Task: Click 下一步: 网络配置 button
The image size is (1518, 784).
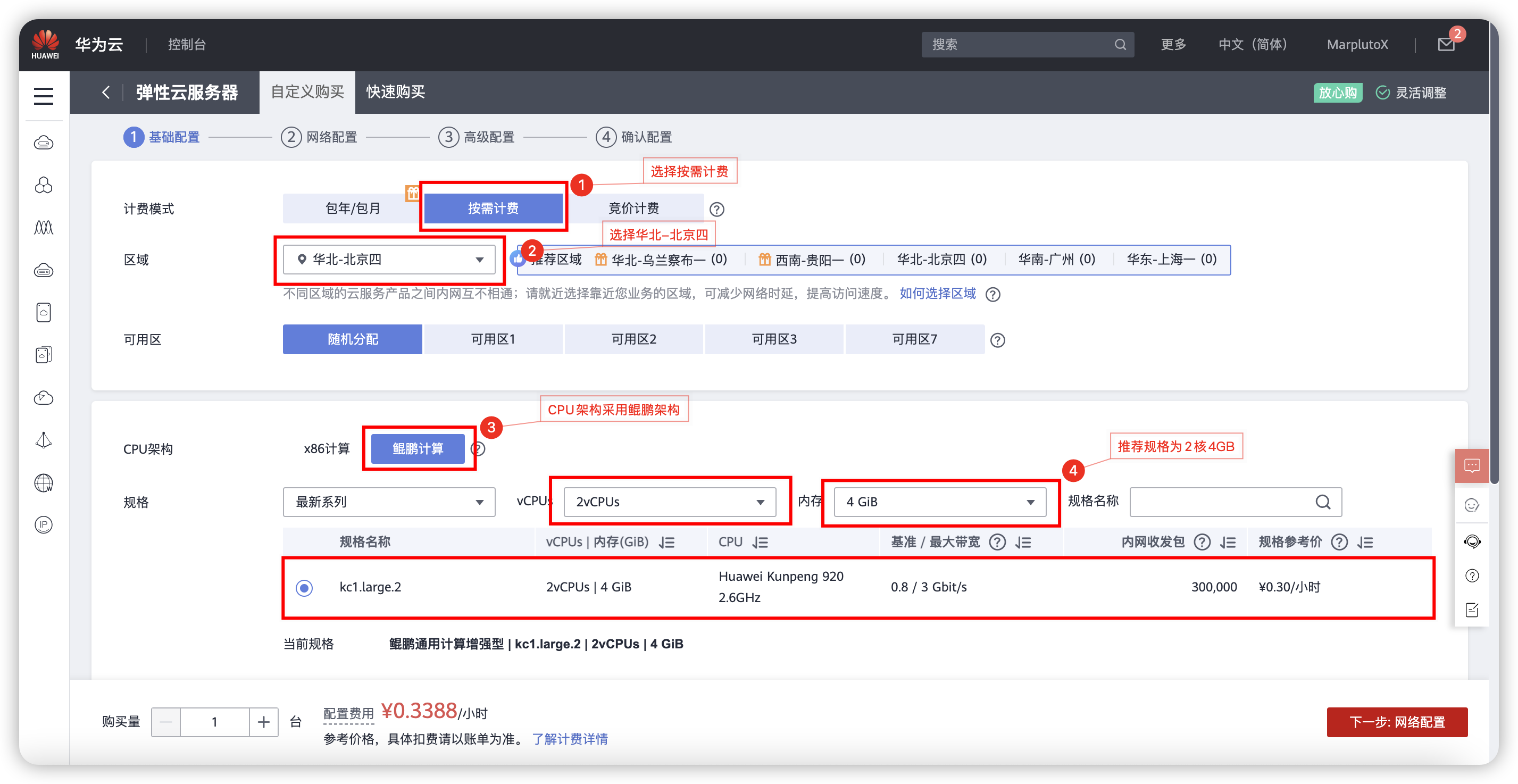Action: 1397,722
